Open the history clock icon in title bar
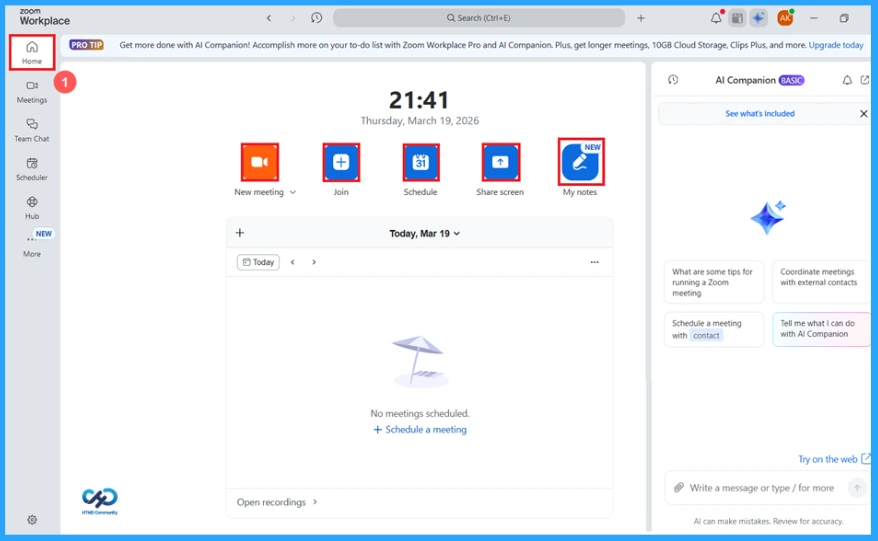 [x=316, y=18]
